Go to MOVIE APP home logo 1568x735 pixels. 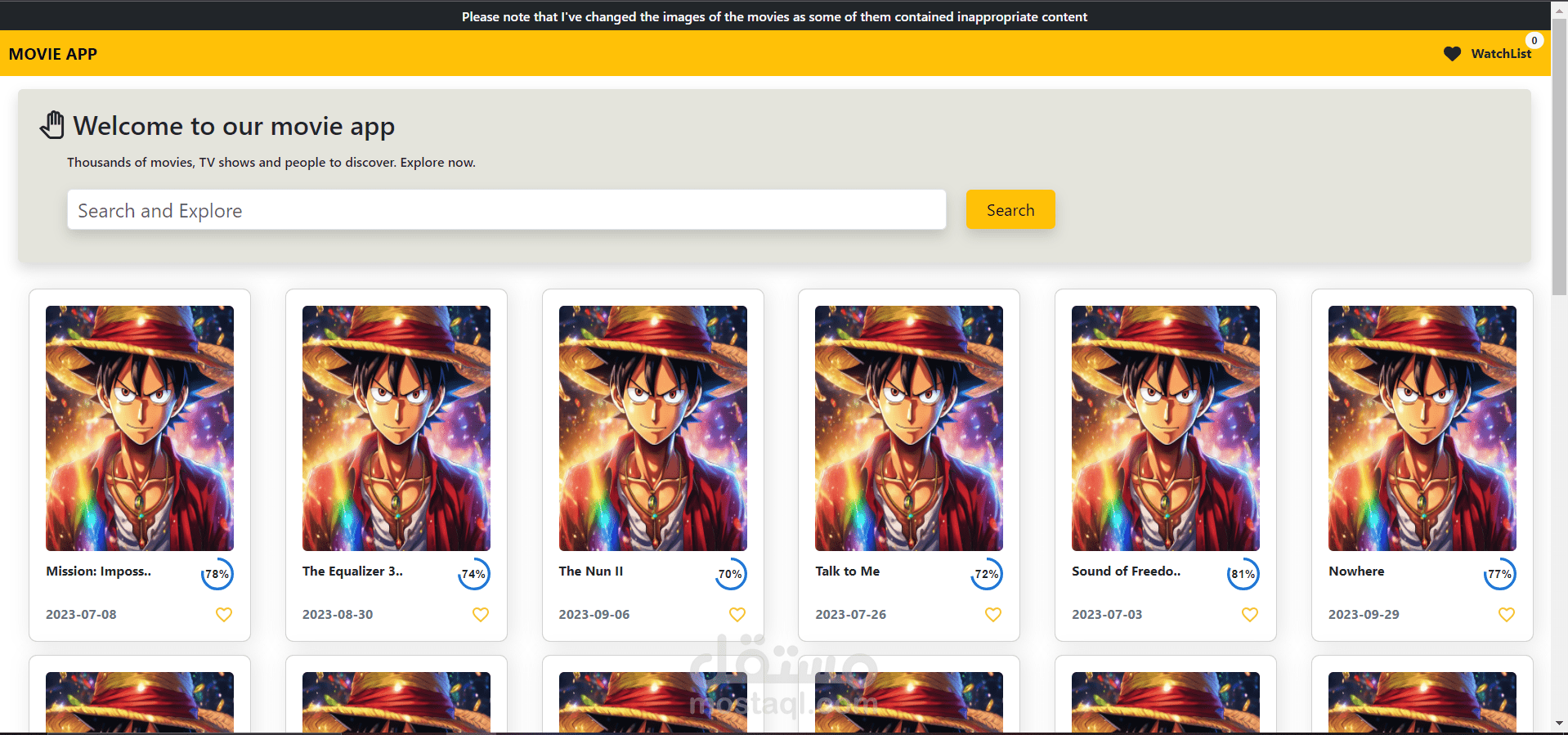(53, 54)
